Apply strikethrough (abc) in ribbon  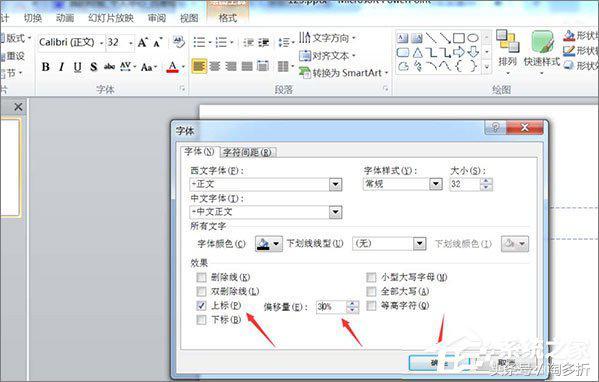pos(110,67)
